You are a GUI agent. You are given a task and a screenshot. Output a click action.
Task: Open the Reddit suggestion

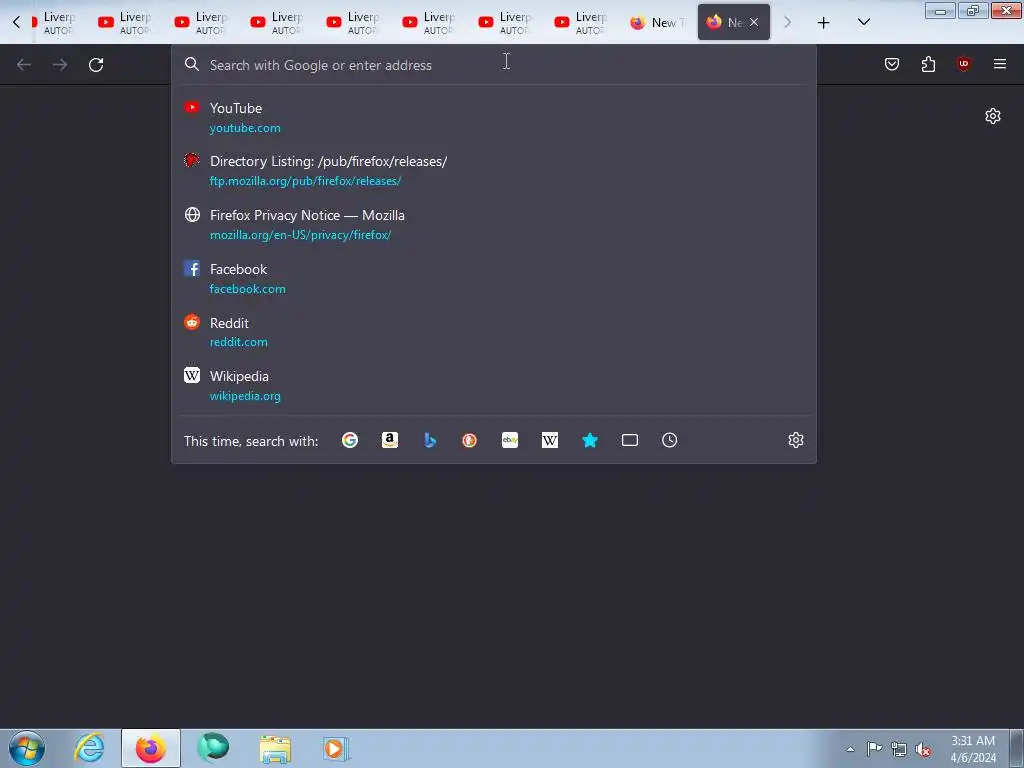[x=493, y=332]
